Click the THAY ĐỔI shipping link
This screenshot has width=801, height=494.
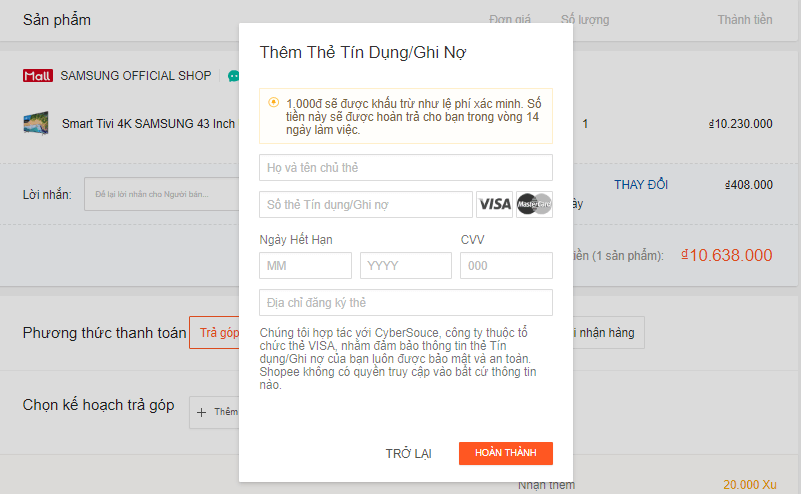click(641, 185)
